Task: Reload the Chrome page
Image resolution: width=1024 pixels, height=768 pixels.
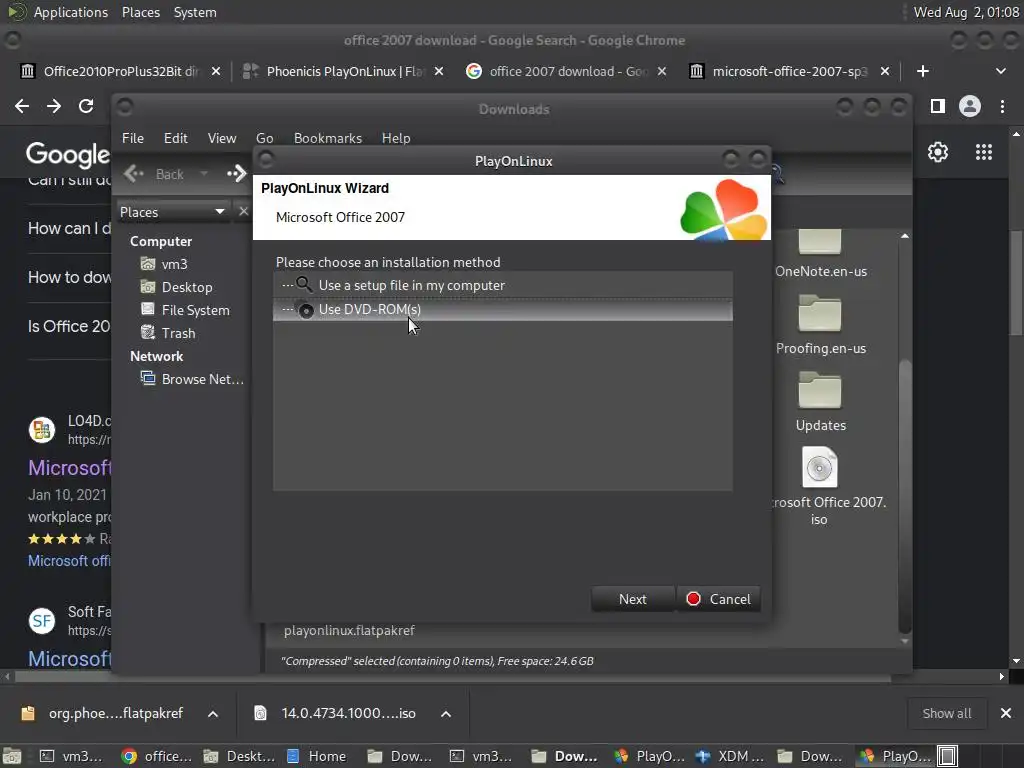Action: point(86,106)
